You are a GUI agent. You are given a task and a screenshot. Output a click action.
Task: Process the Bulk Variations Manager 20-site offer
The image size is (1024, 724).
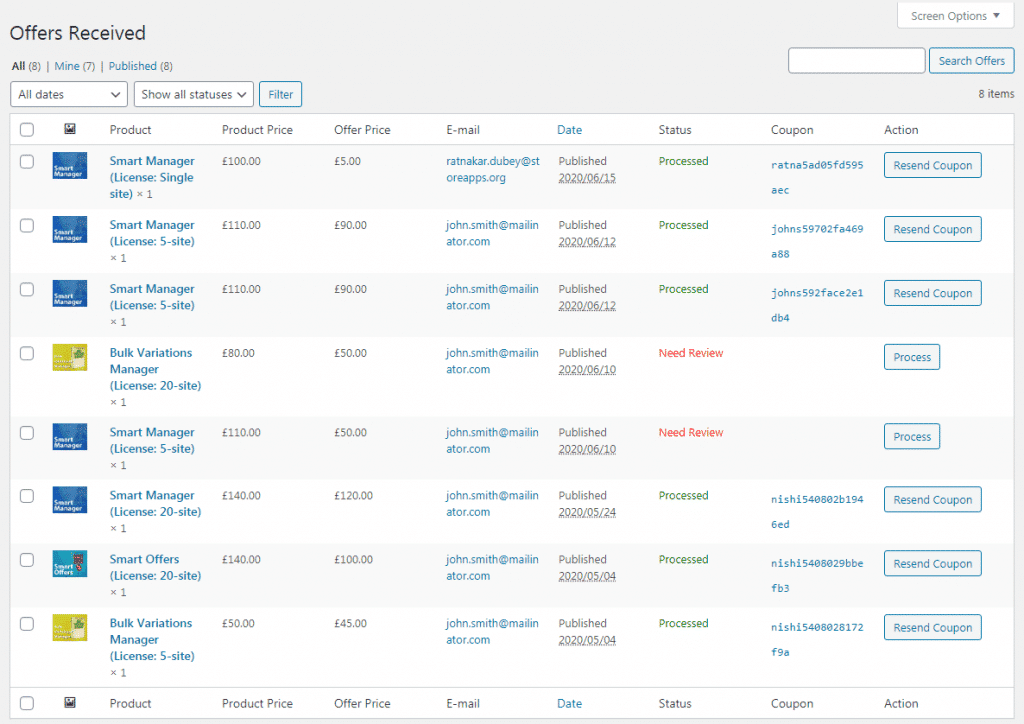(912, 357)
